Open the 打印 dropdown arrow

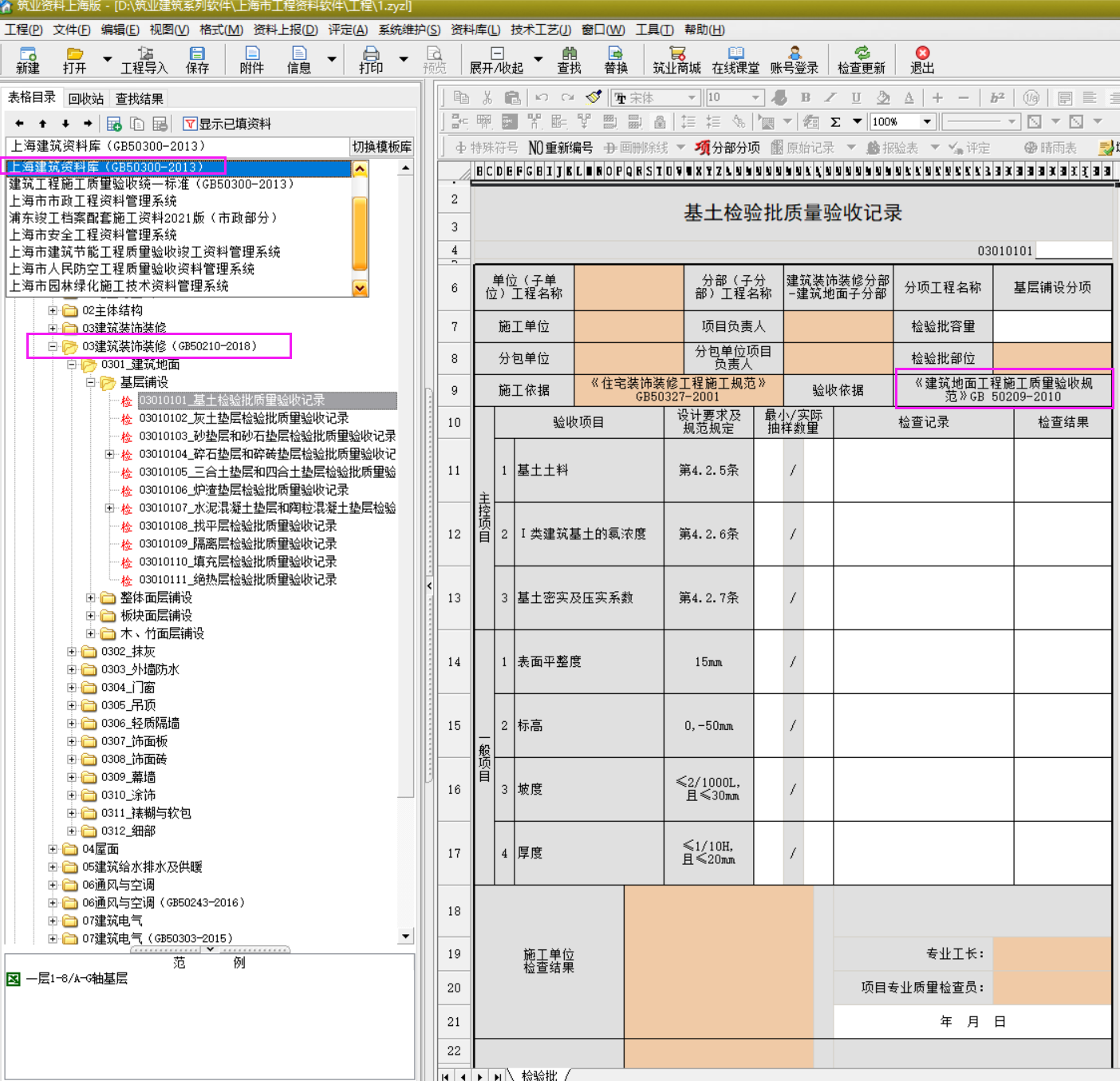click(404, 59)
